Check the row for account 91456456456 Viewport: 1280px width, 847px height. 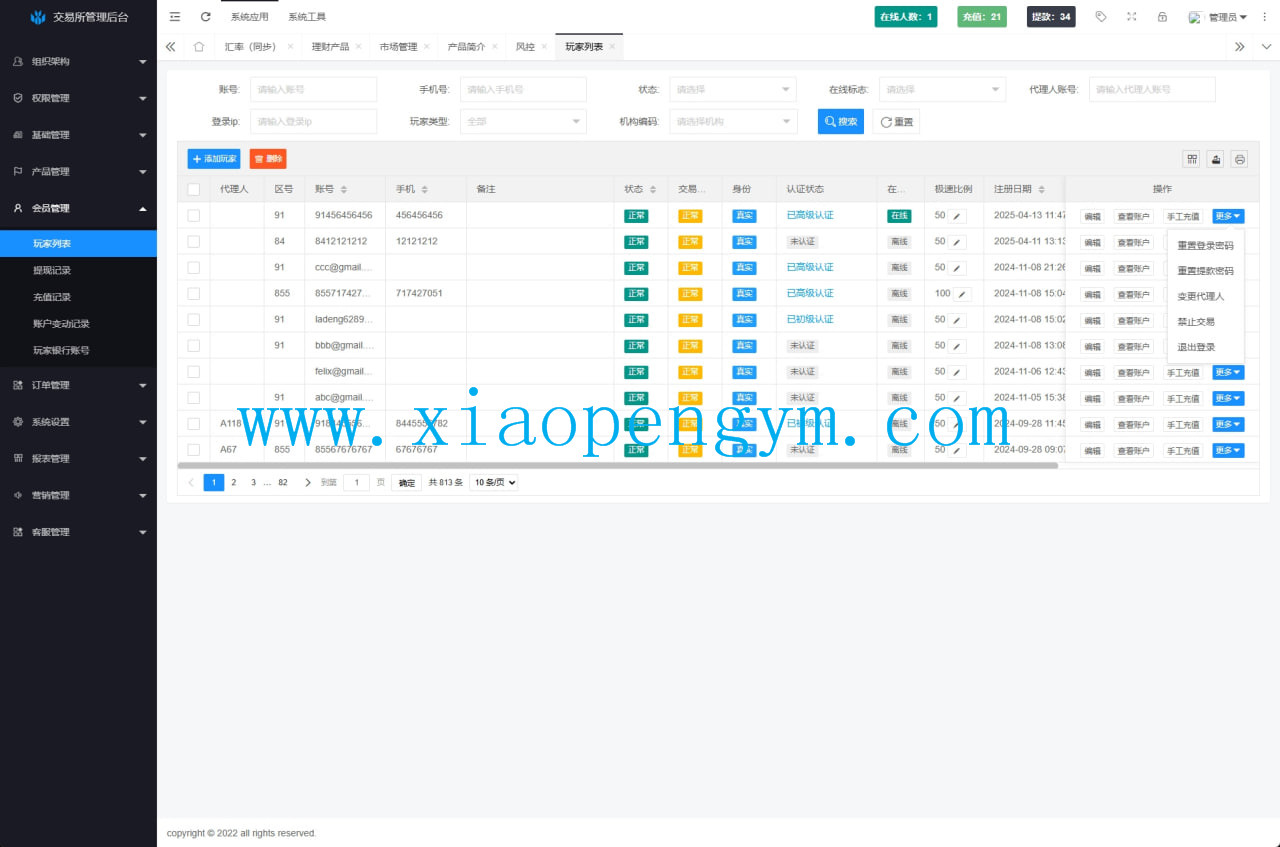tap(194, 215)
